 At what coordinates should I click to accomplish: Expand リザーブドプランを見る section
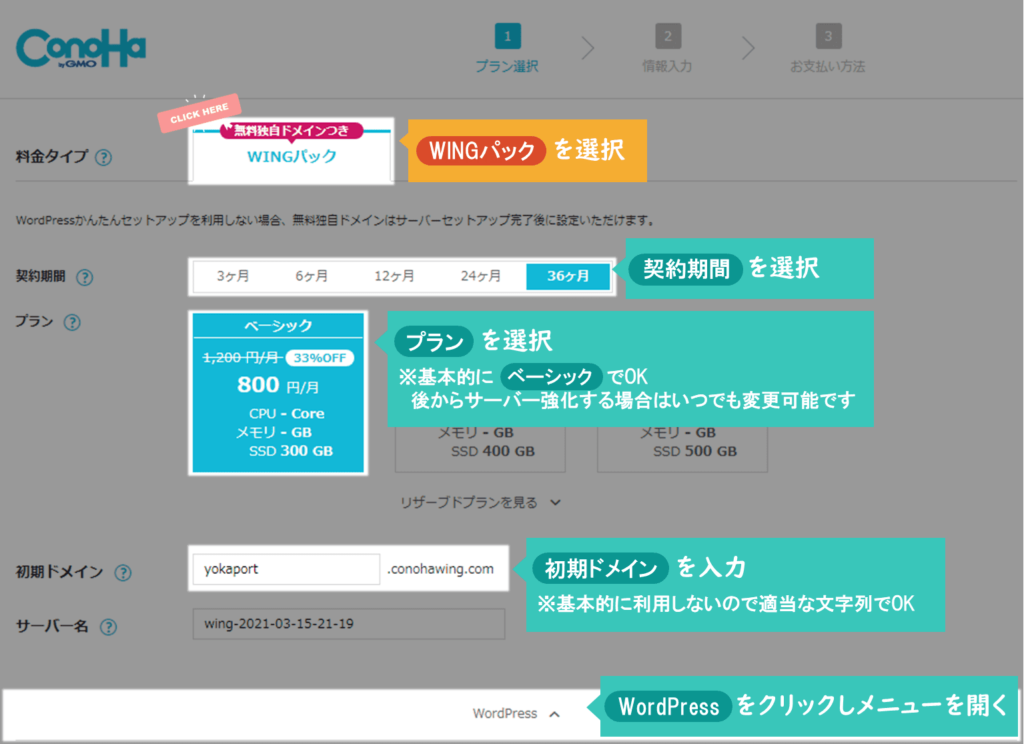click(x=480, y=502)
